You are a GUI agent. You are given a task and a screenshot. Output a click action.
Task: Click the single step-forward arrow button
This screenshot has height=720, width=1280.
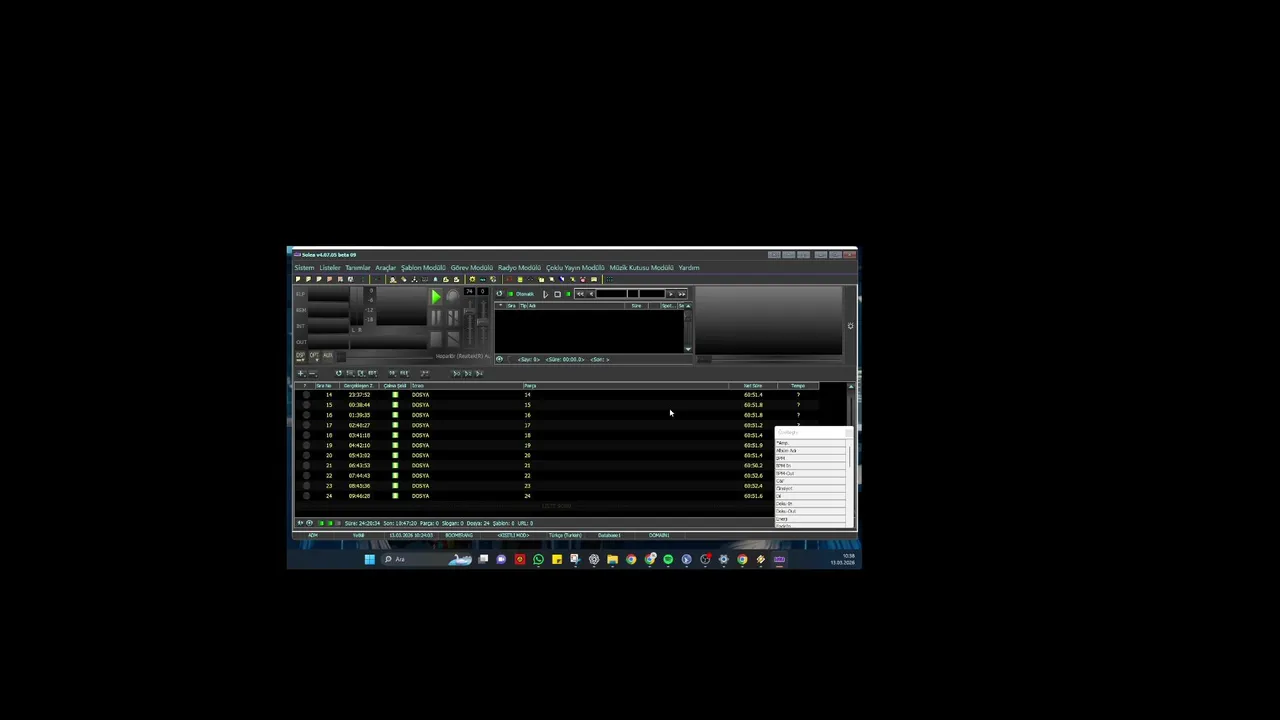(671, 294)
